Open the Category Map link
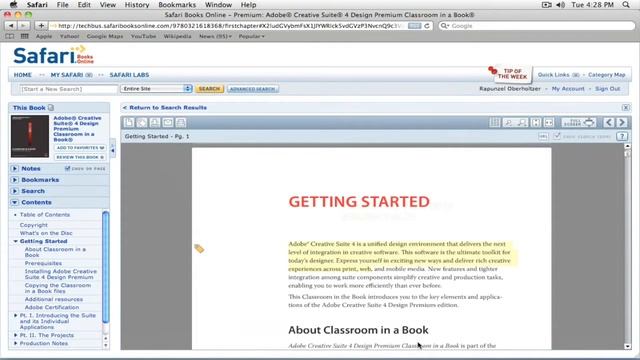Viewport: 640px width, 360px height. (607, 75)
